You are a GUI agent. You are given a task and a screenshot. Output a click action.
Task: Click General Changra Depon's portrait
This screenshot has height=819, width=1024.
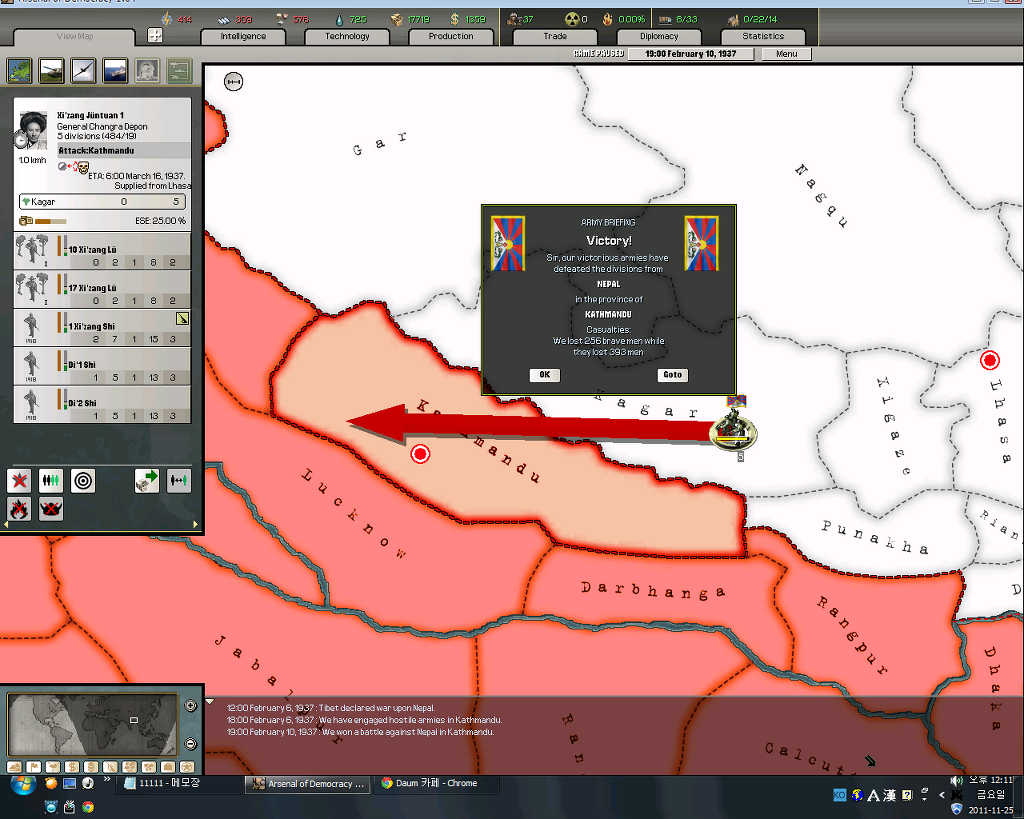click(33, 129)
